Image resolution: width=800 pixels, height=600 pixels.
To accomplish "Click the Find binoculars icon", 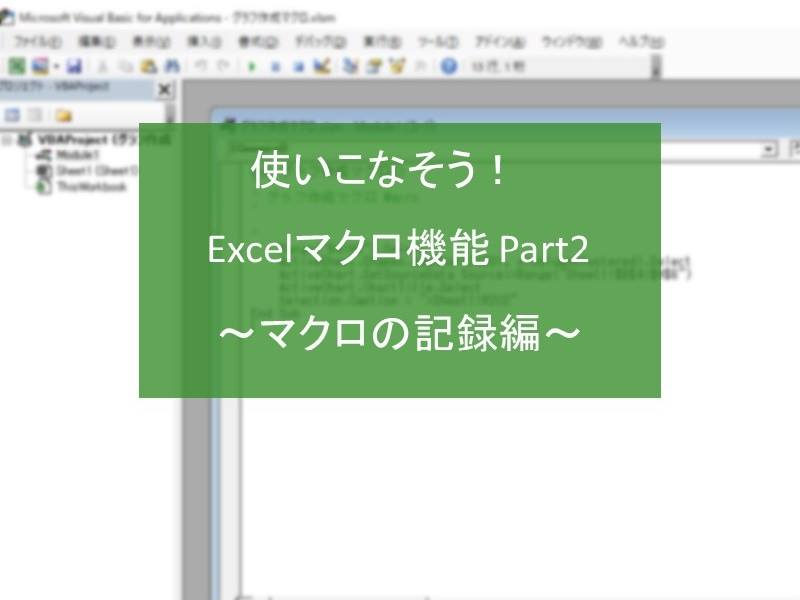I will pos(171,66).
